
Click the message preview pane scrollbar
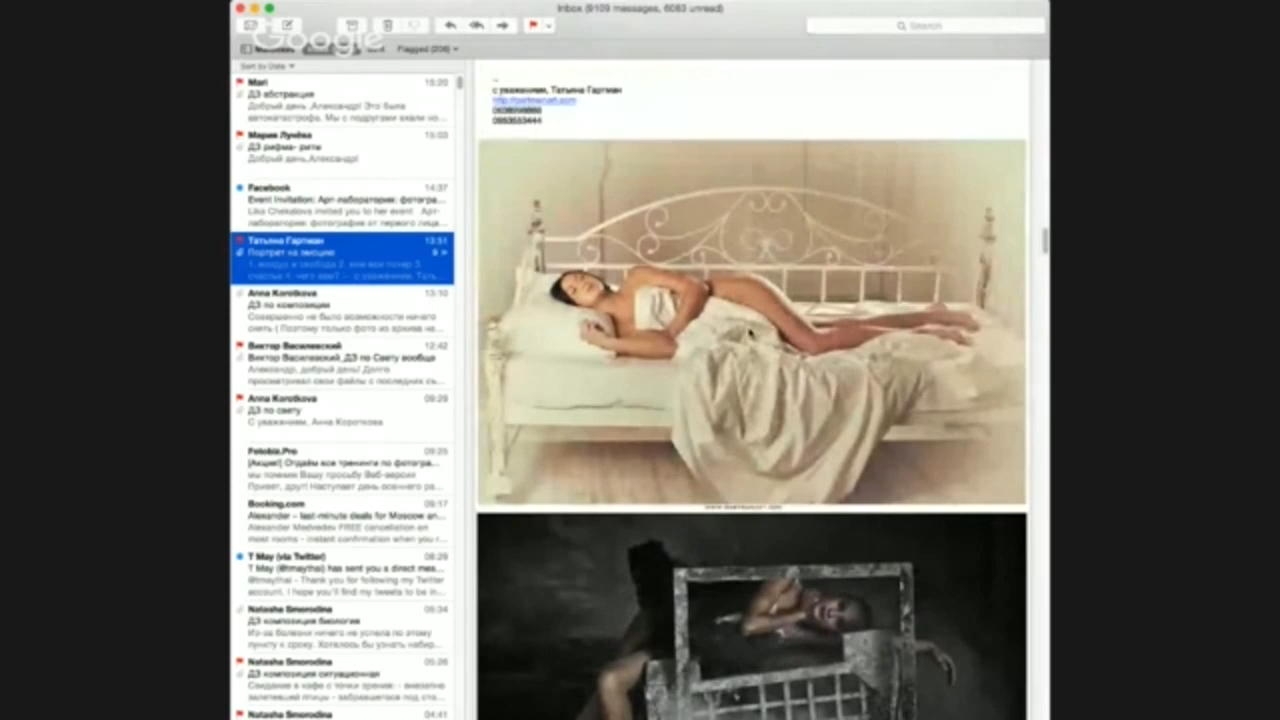(x=1043, y=240)
